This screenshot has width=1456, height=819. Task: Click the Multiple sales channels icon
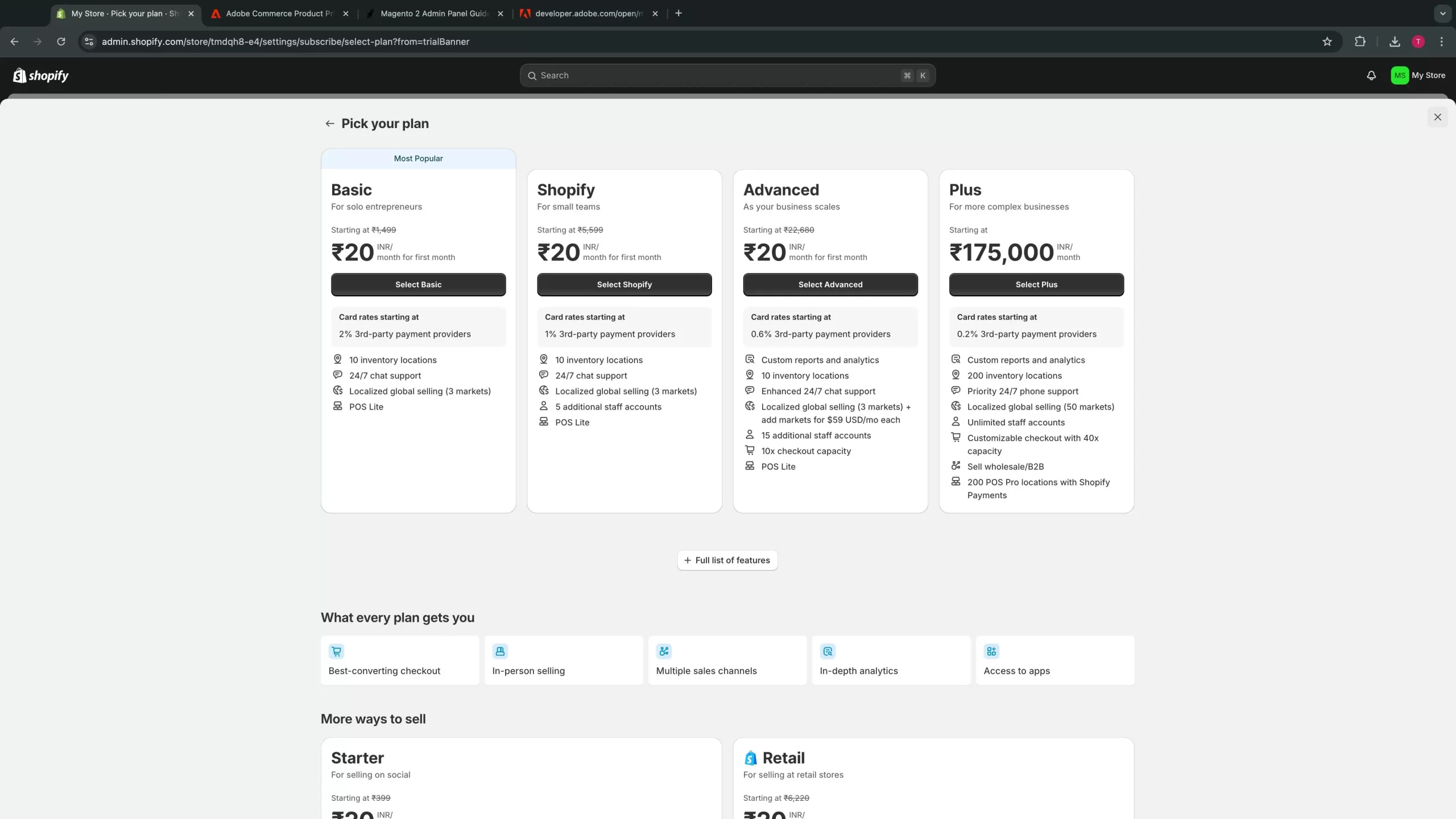664,651
